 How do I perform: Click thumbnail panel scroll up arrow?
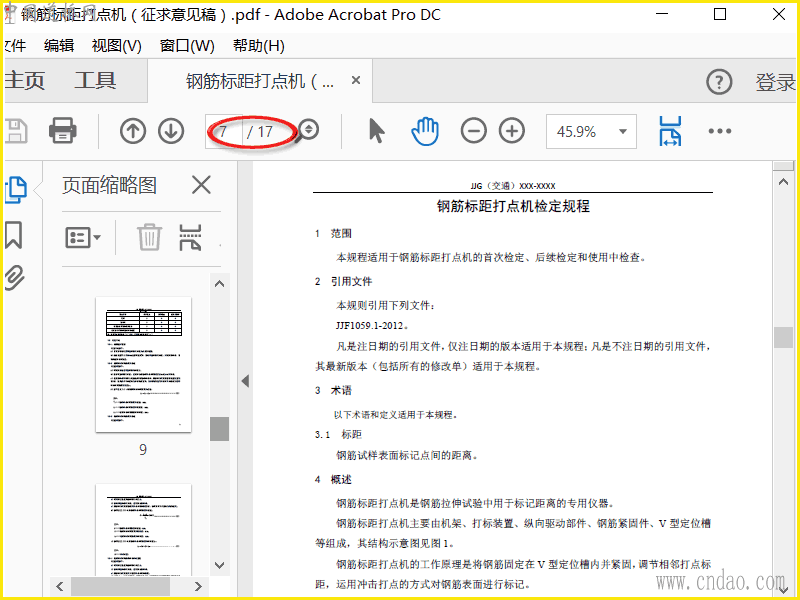(x=219, y=284)
